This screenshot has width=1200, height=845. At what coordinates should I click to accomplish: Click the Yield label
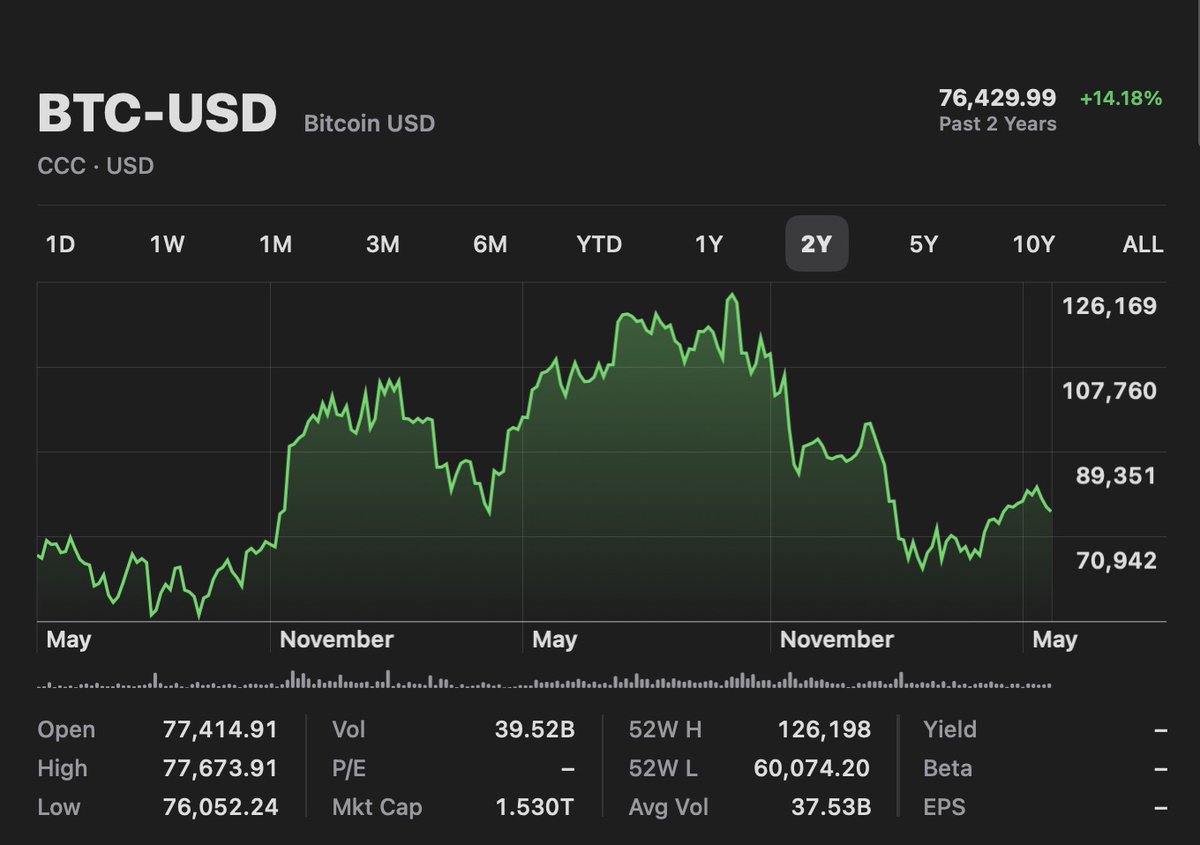950,730
